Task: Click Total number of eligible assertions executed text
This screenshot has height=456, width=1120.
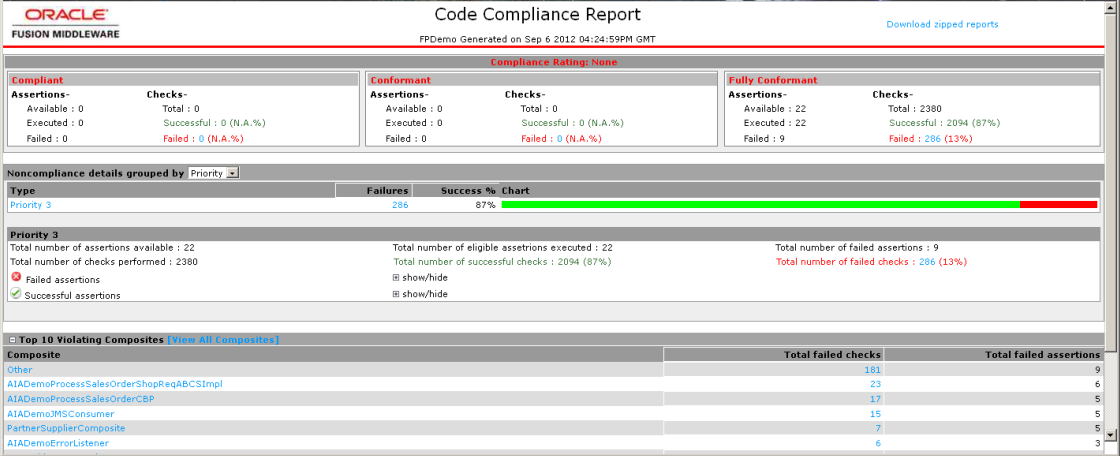Action: coord(503,247)
